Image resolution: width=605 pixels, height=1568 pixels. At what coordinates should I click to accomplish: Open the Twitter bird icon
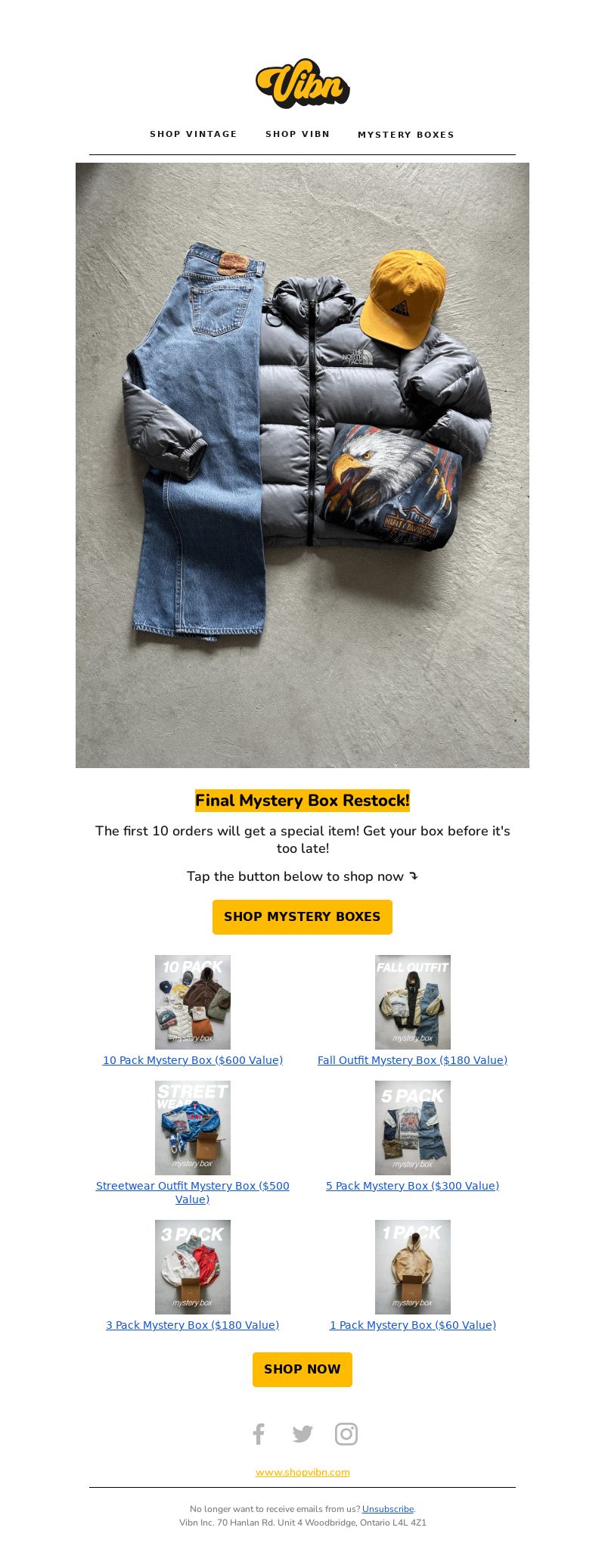(302, 1434)
